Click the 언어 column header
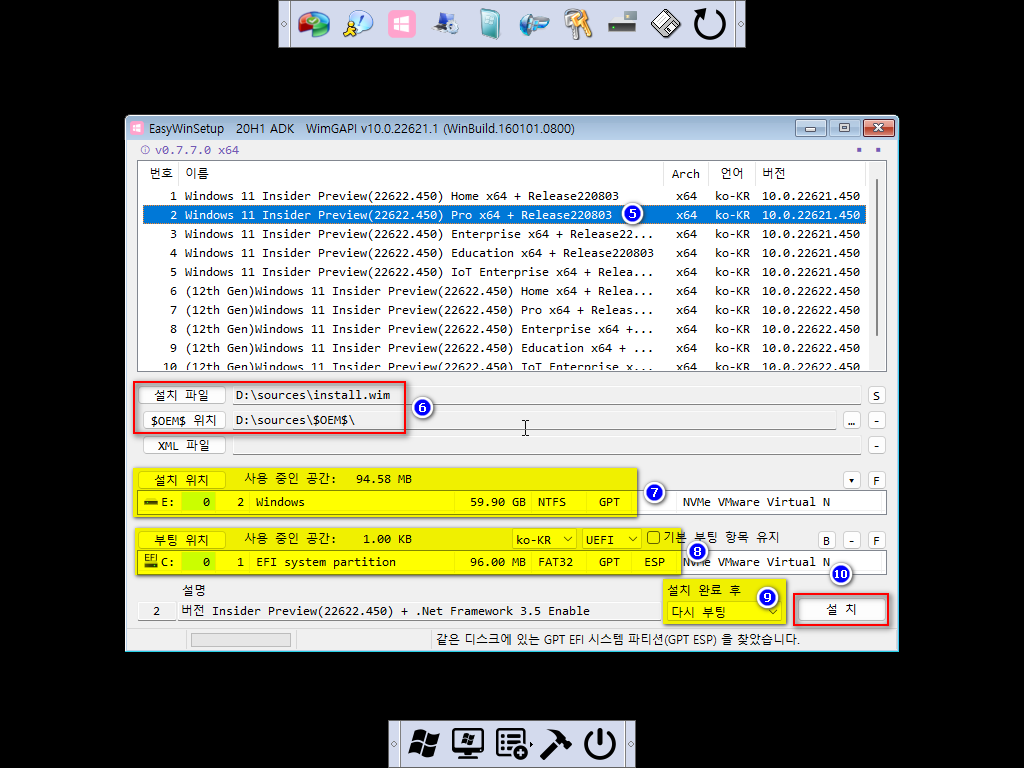The width and height of the screenshot is (1024, 768). [x=732, y=173]
